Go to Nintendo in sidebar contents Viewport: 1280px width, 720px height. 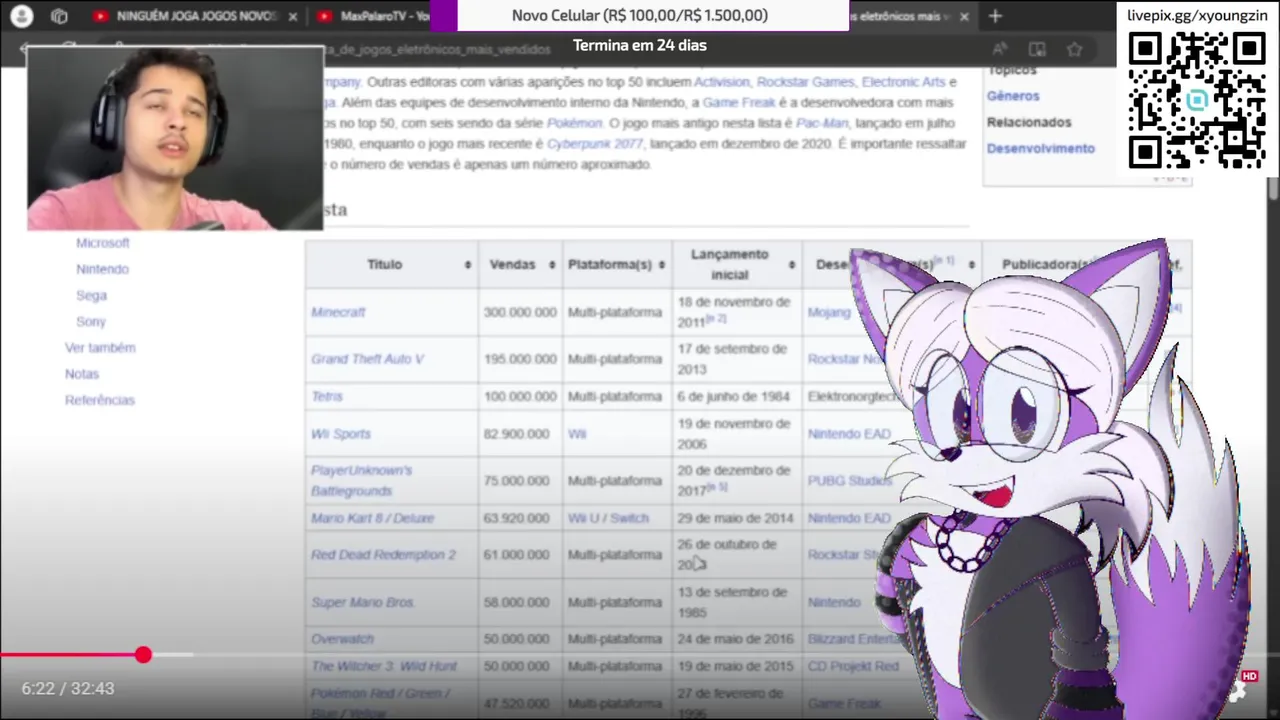pos(102,269)
